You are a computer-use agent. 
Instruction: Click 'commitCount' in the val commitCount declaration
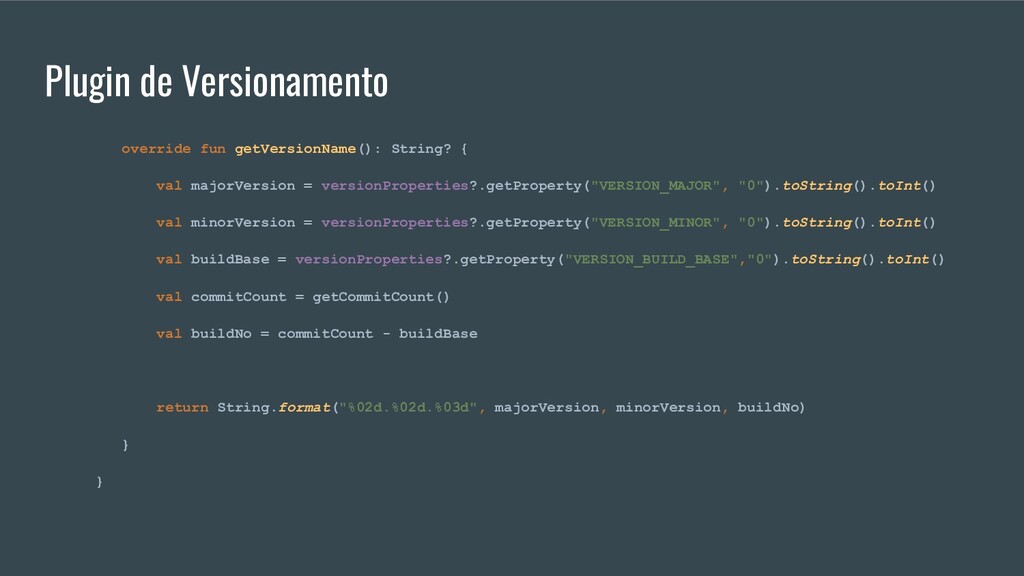click(238, 297)
